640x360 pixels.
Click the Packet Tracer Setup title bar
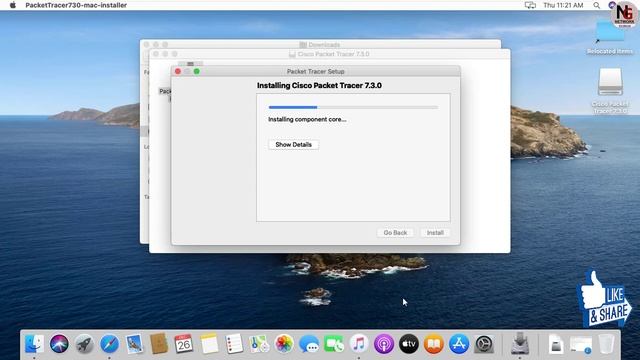click(316, 71)
